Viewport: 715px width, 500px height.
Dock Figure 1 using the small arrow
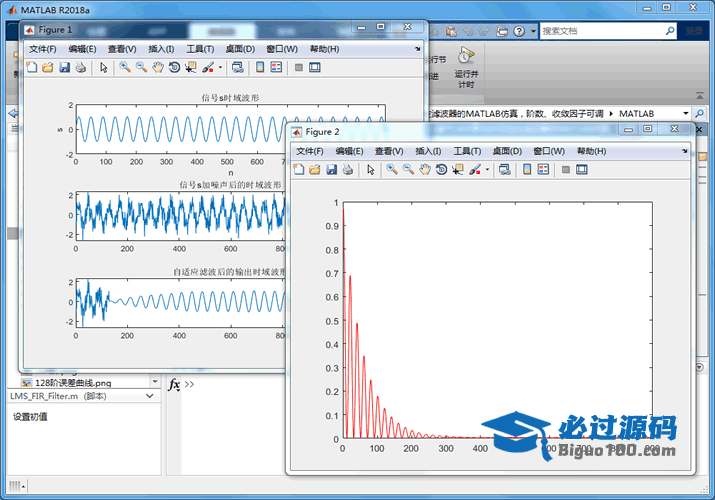click(x=417, y=49)
